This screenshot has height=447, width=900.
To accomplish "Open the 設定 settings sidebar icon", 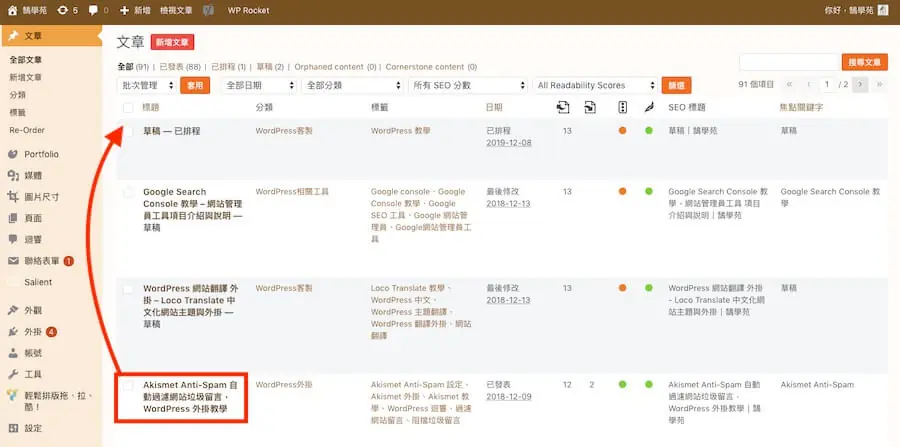I will tap(13, 428).
